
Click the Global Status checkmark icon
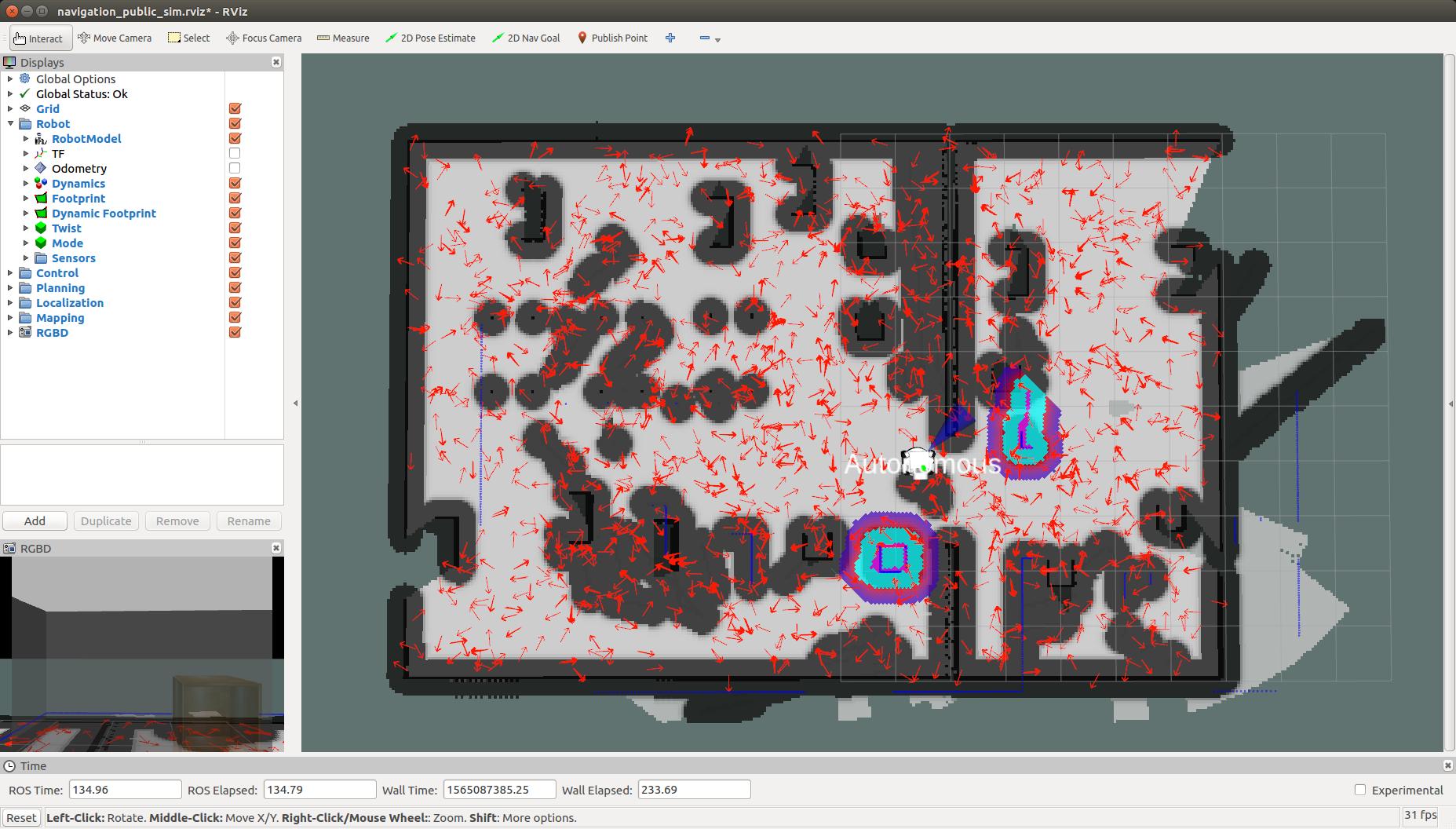coord(25,93)
